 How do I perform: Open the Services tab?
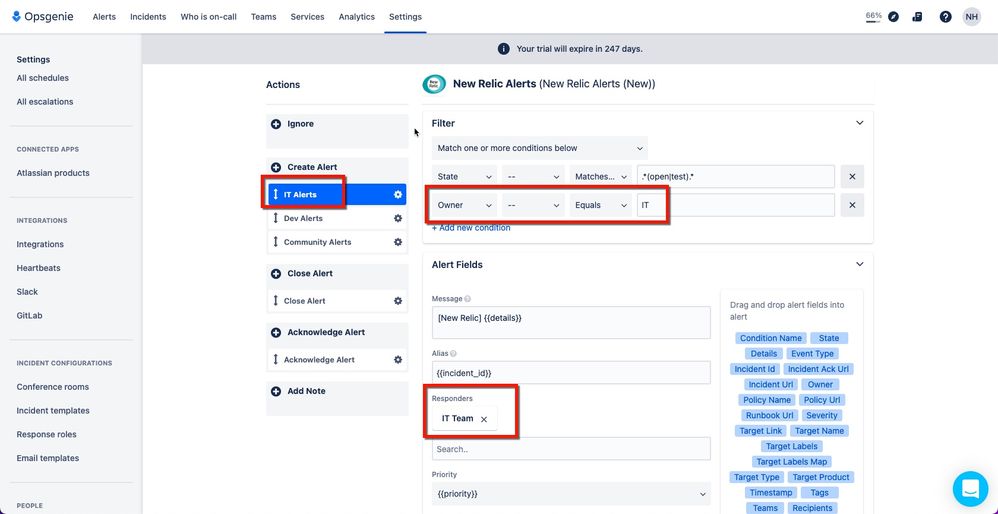point(307,17)
